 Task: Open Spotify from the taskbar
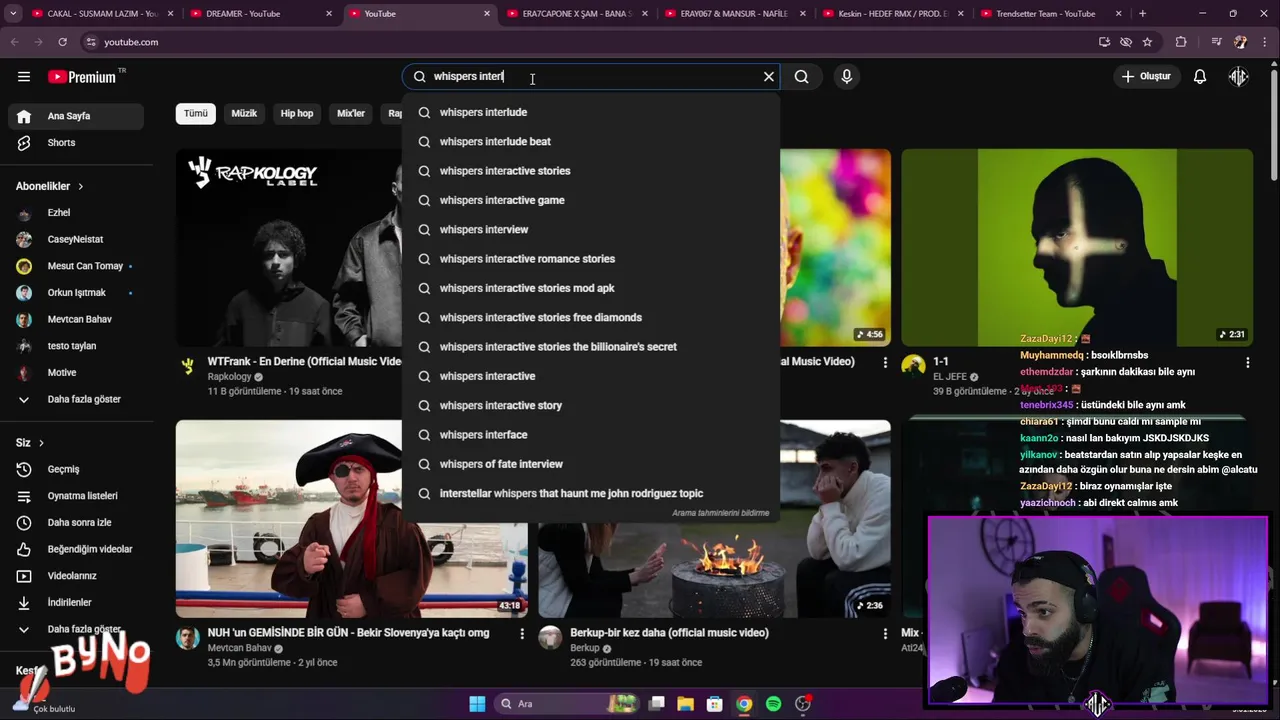pos(773,704)
